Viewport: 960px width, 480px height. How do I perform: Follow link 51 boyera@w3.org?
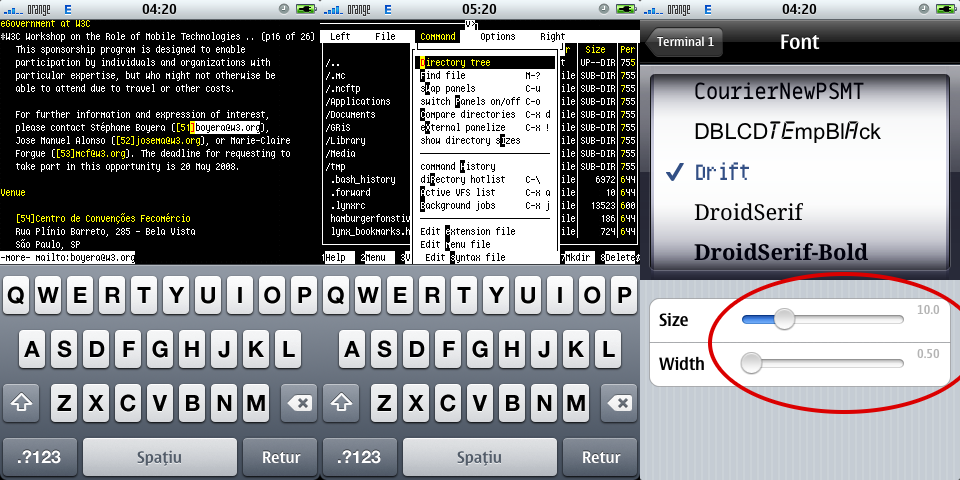(219, 127)
